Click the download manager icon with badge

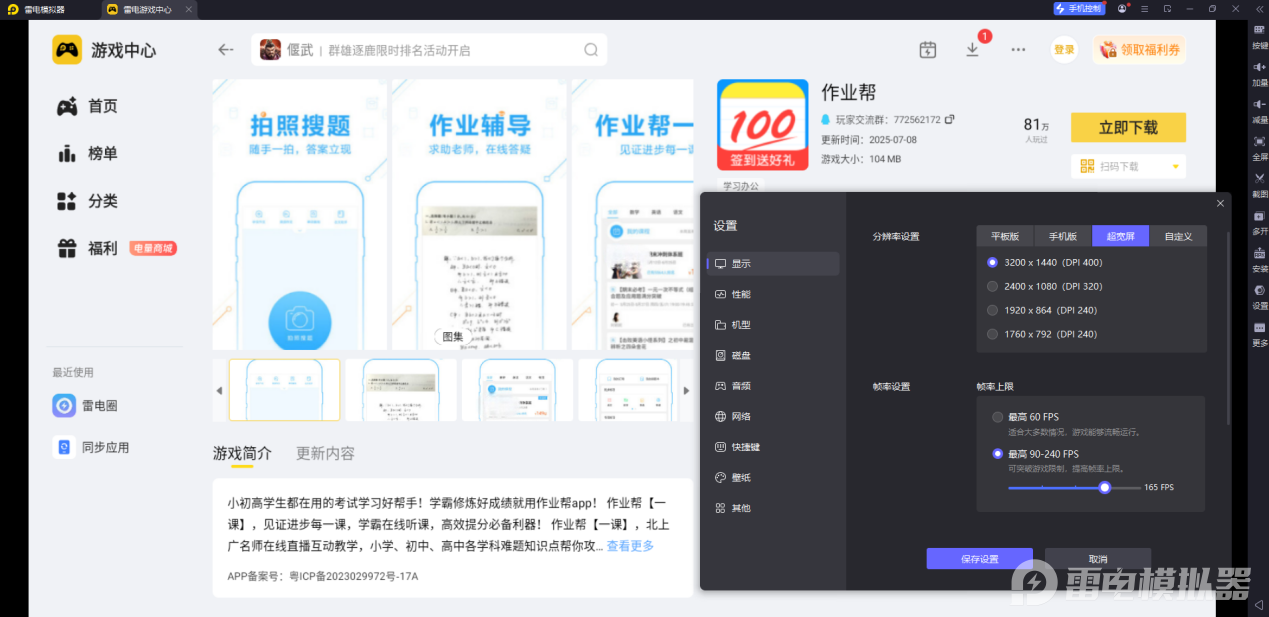point(972,50)
